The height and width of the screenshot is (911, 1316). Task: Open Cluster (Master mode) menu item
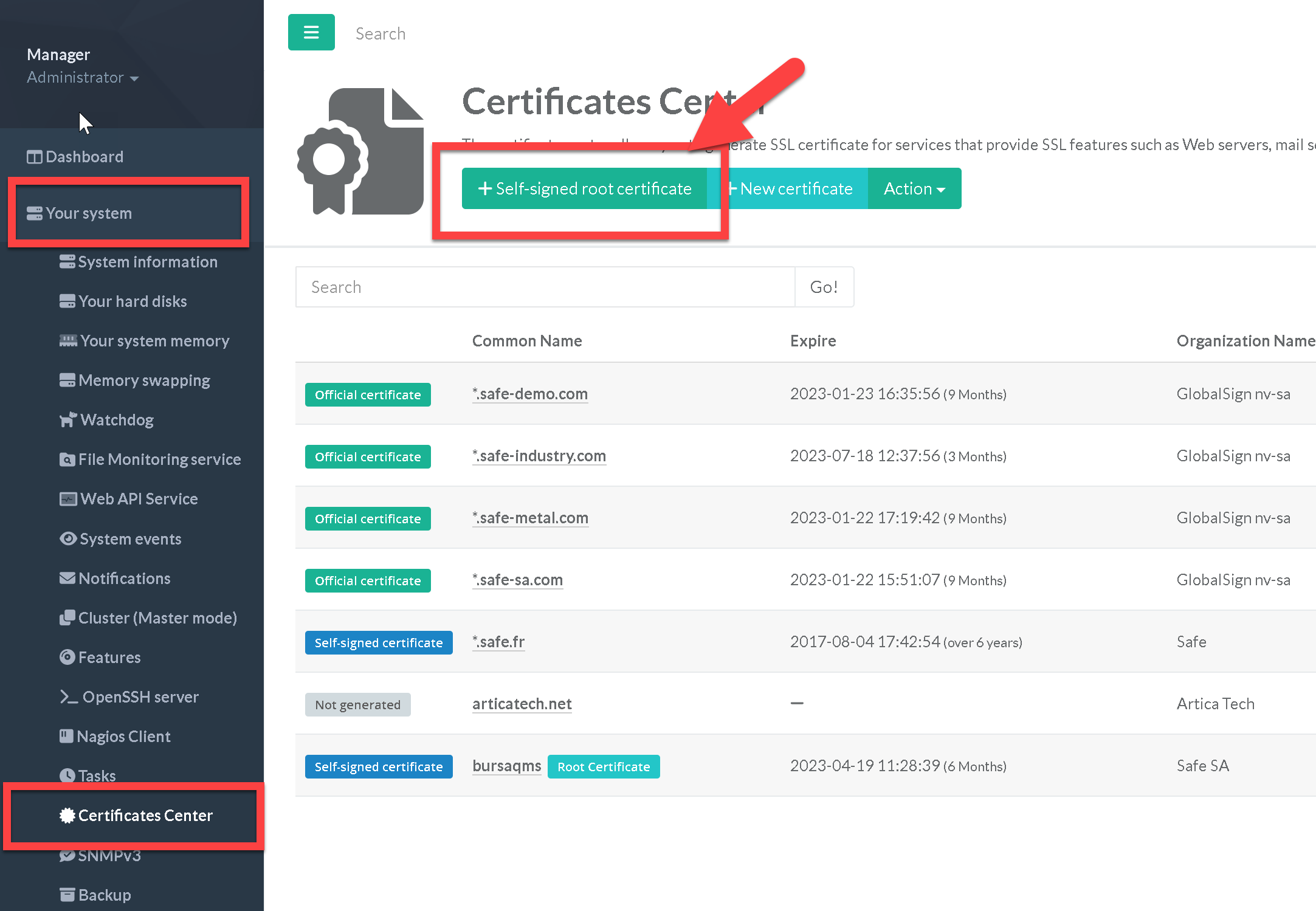[157, 617]
